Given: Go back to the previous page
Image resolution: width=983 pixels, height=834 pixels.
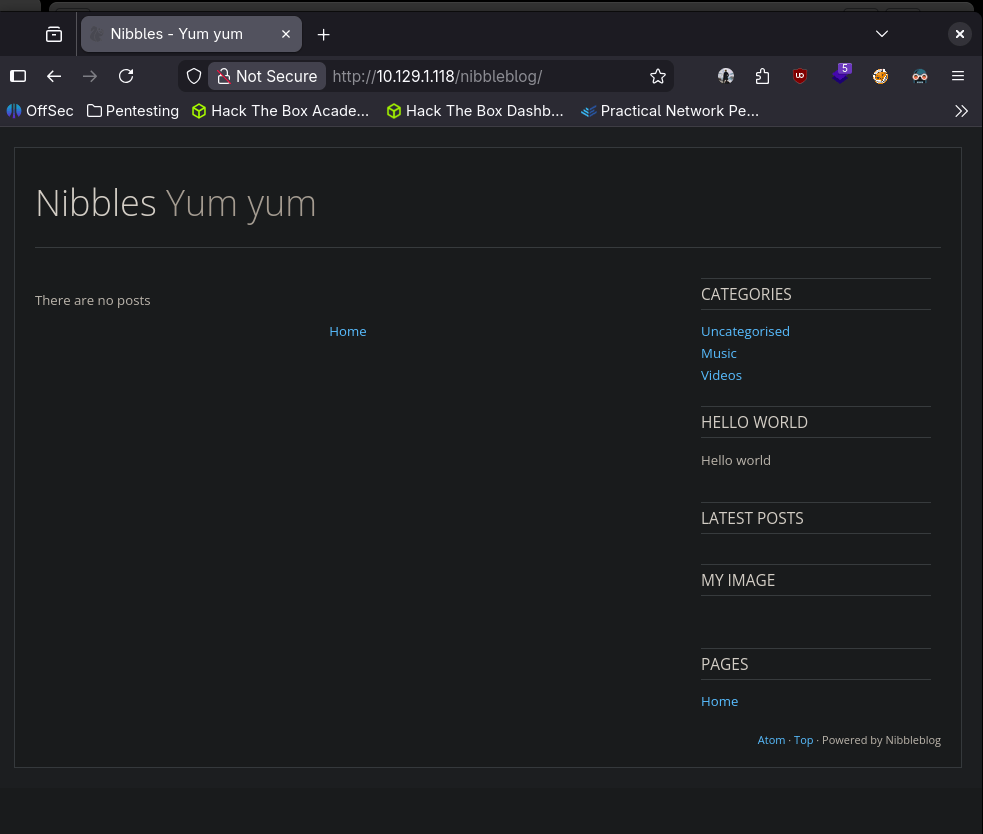Looking at the screenshot, I should (54, 76).
